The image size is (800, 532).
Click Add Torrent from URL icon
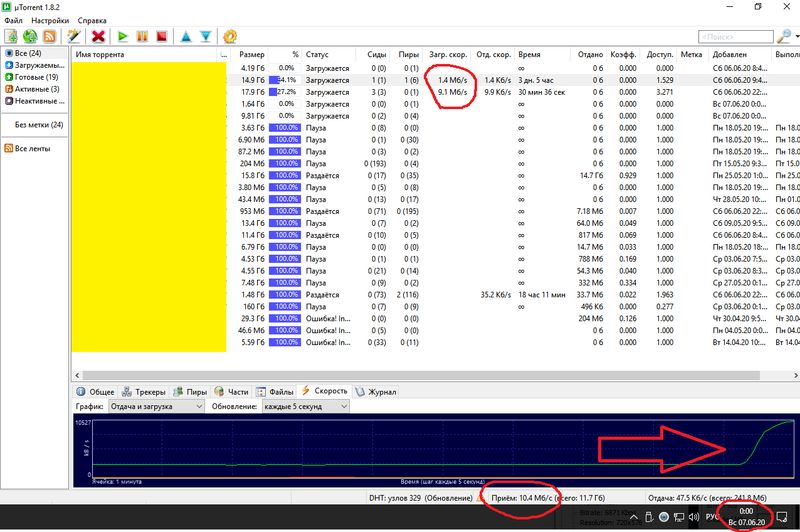(x=30, y=36)
